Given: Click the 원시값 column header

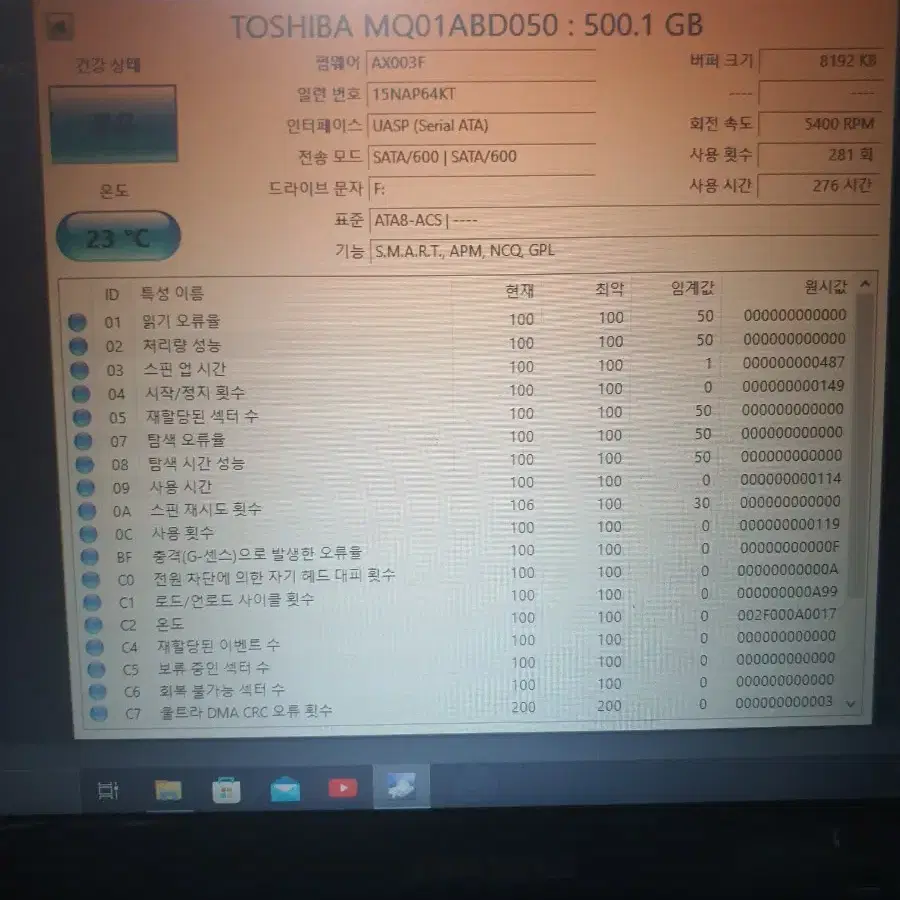Looking at the screenshot, I should click(x=826, y=286).
